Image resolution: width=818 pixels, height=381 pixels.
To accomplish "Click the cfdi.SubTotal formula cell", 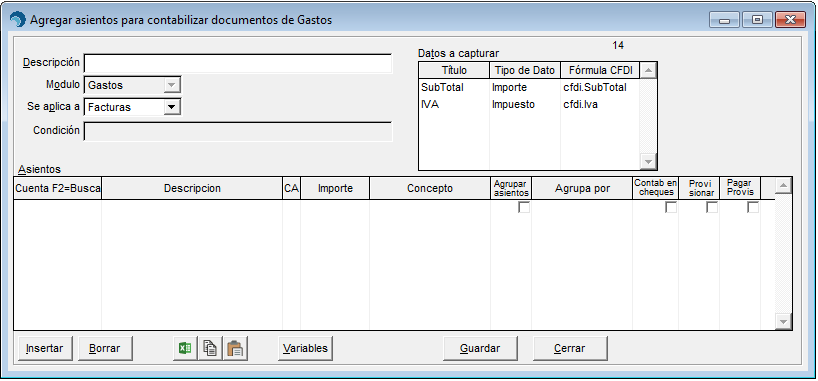I will coord(600,88).
